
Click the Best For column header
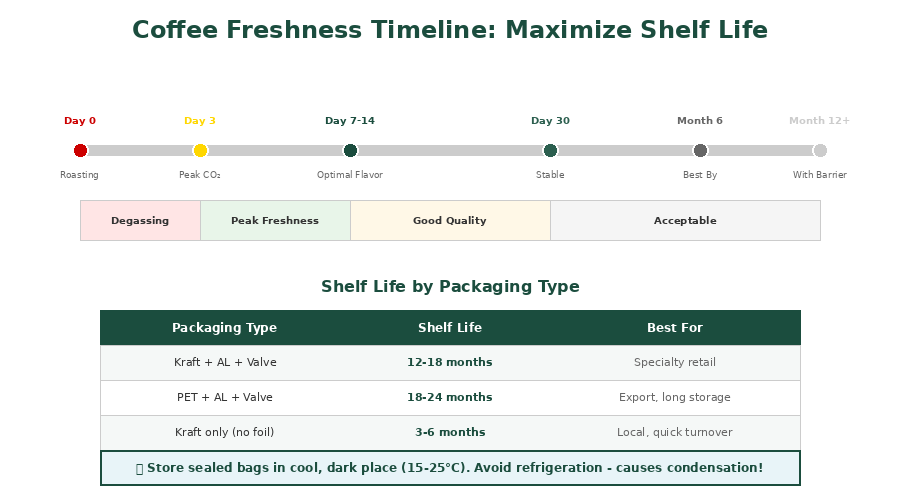point(675,328)
